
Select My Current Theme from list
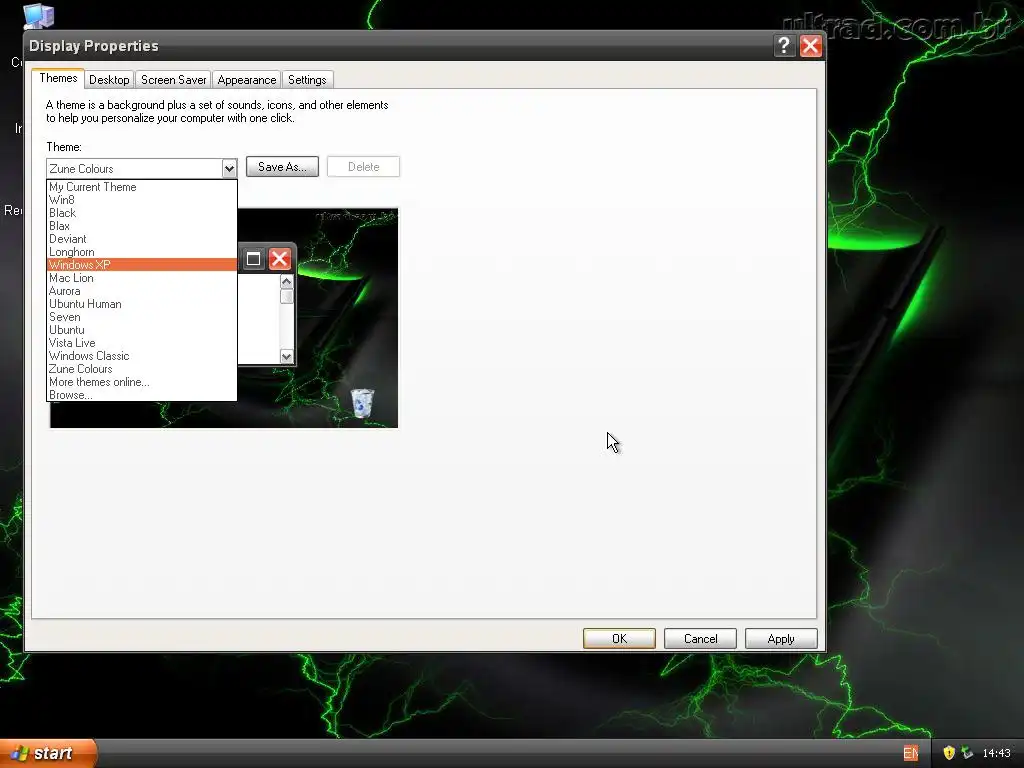pos(142,187)
